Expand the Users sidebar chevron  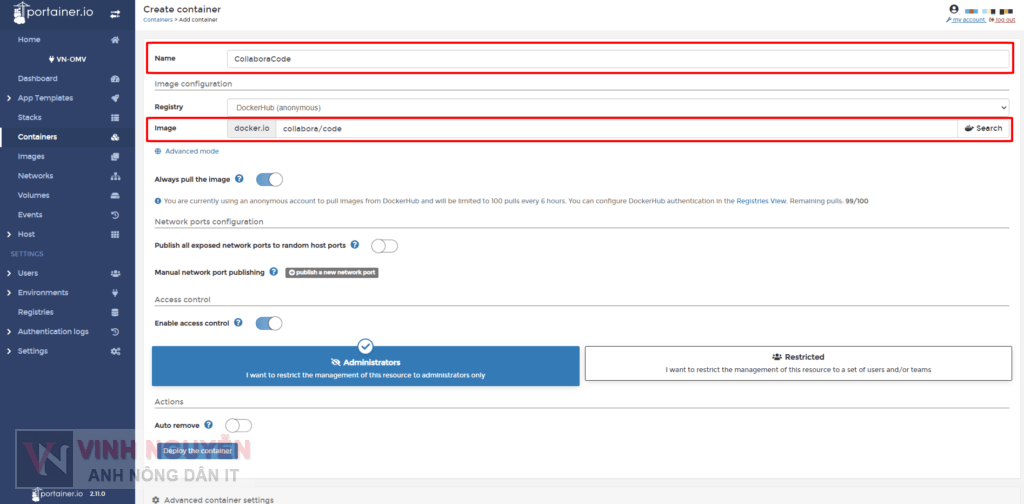coord(8,274)
